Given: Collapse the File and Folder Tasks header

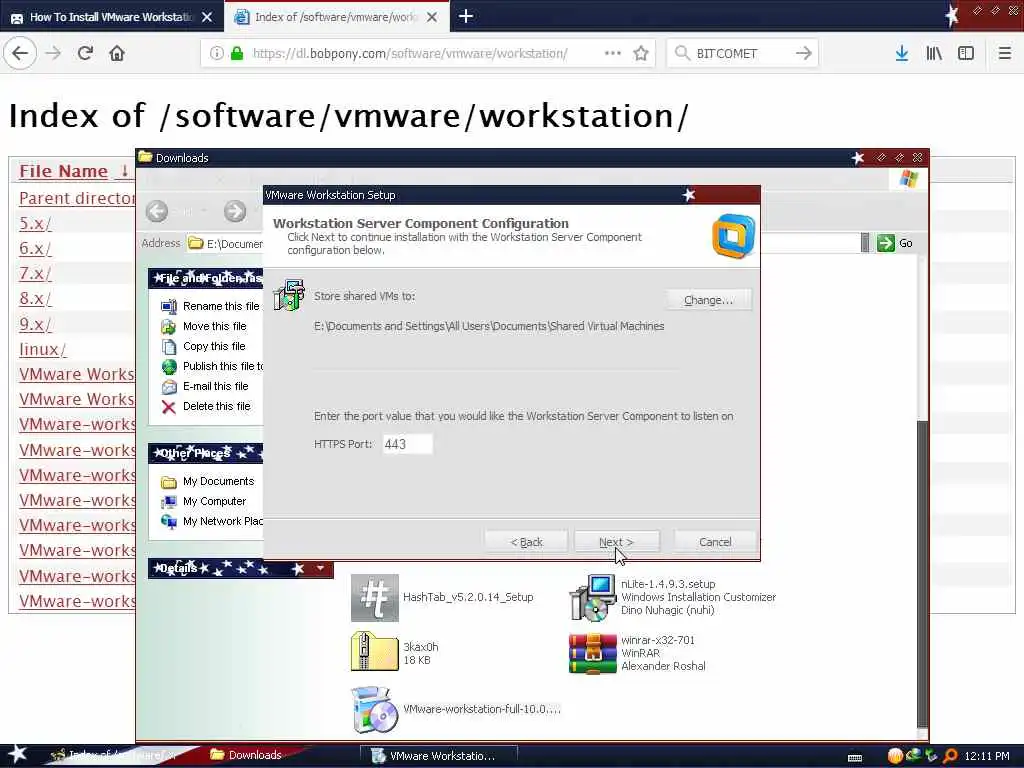Looking at the screenshot, I should click(206, 278).
